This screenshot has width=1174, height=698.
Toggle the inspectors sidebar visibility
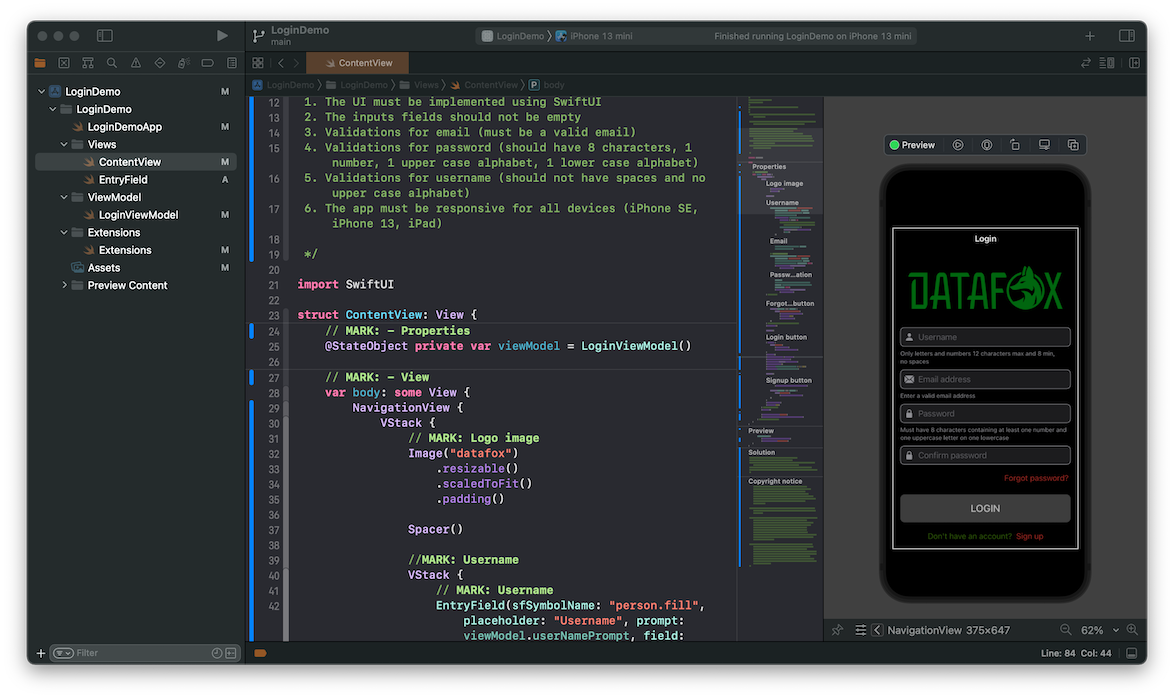pyautogui.click(x=1126, y=35)
